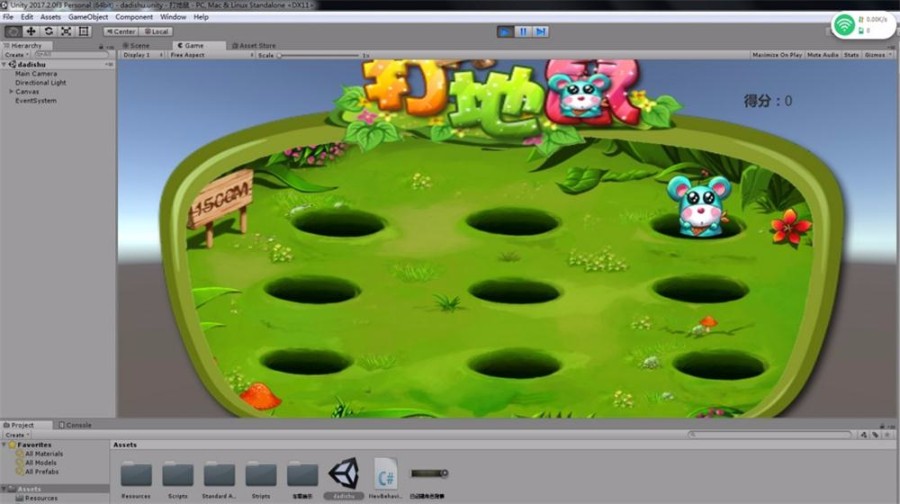Select the C# script asset

point(386,474)
